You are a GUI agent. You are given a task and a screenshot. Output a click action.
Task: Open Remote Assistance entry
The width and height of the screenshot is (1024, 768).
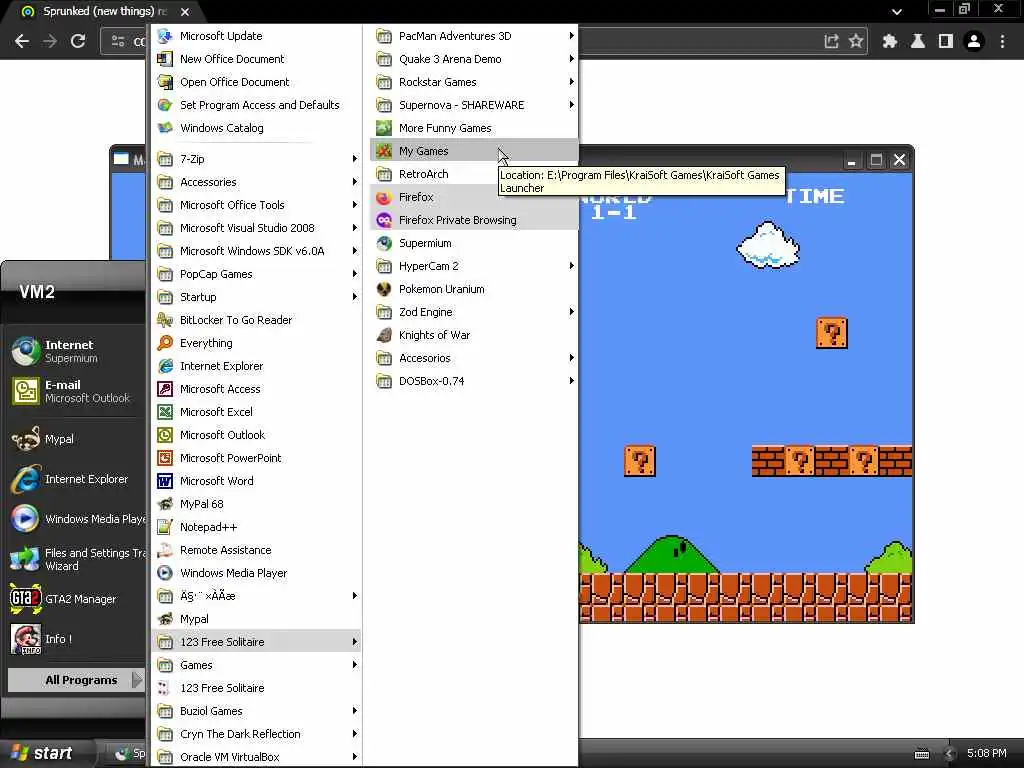257,550
